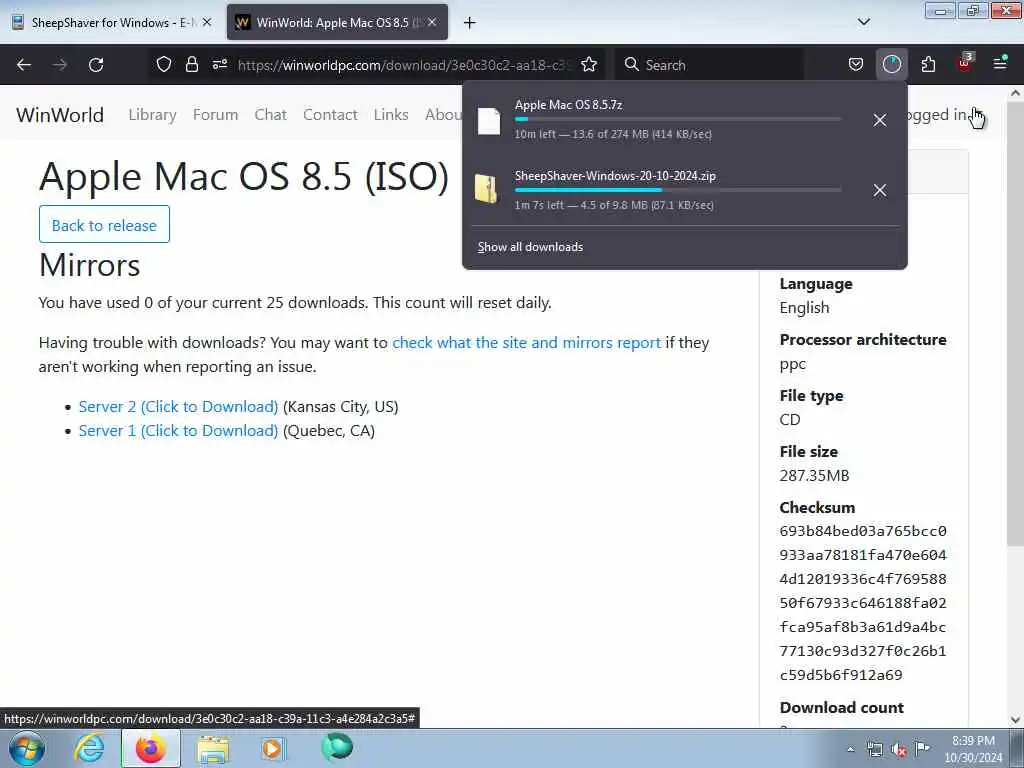
Task: Download from Server 2 Kansas City
Action: coord(178,407)
